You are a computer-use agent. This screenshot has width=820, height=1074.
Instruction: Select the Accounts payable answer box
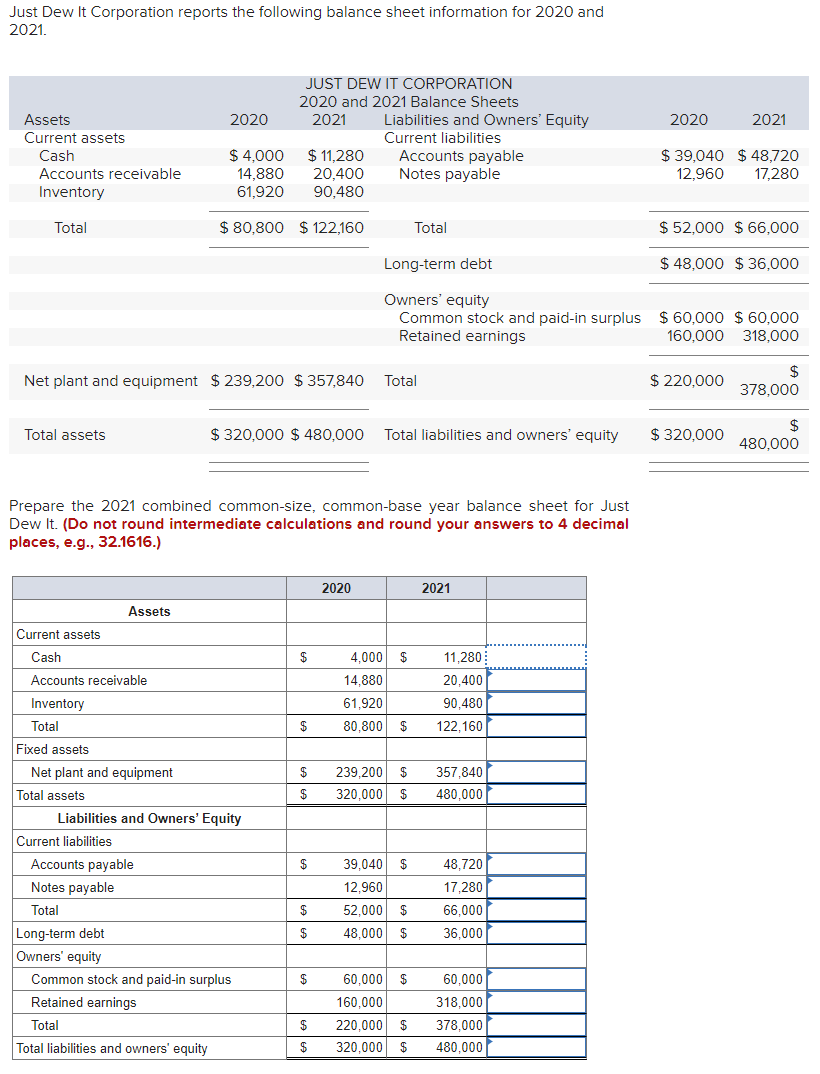coord(537,864)
